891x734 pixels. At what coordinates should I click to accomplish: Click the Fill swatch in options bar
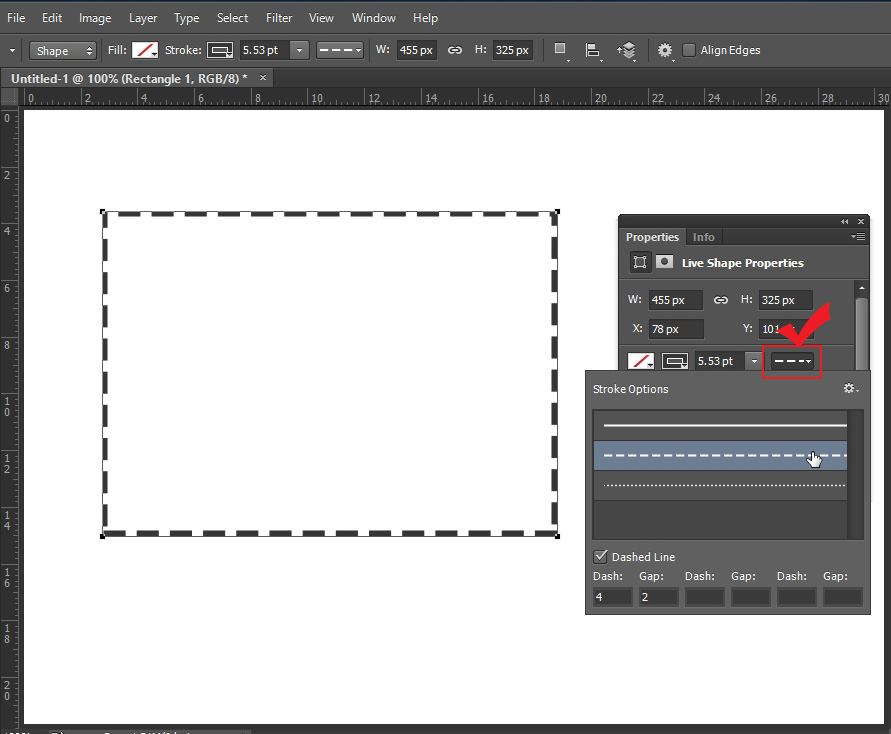pos(144,50)
